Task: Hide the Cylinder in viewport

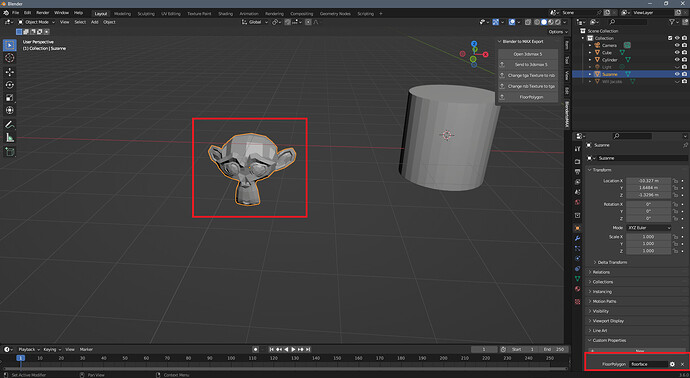Action: click(x=677, y=59)
